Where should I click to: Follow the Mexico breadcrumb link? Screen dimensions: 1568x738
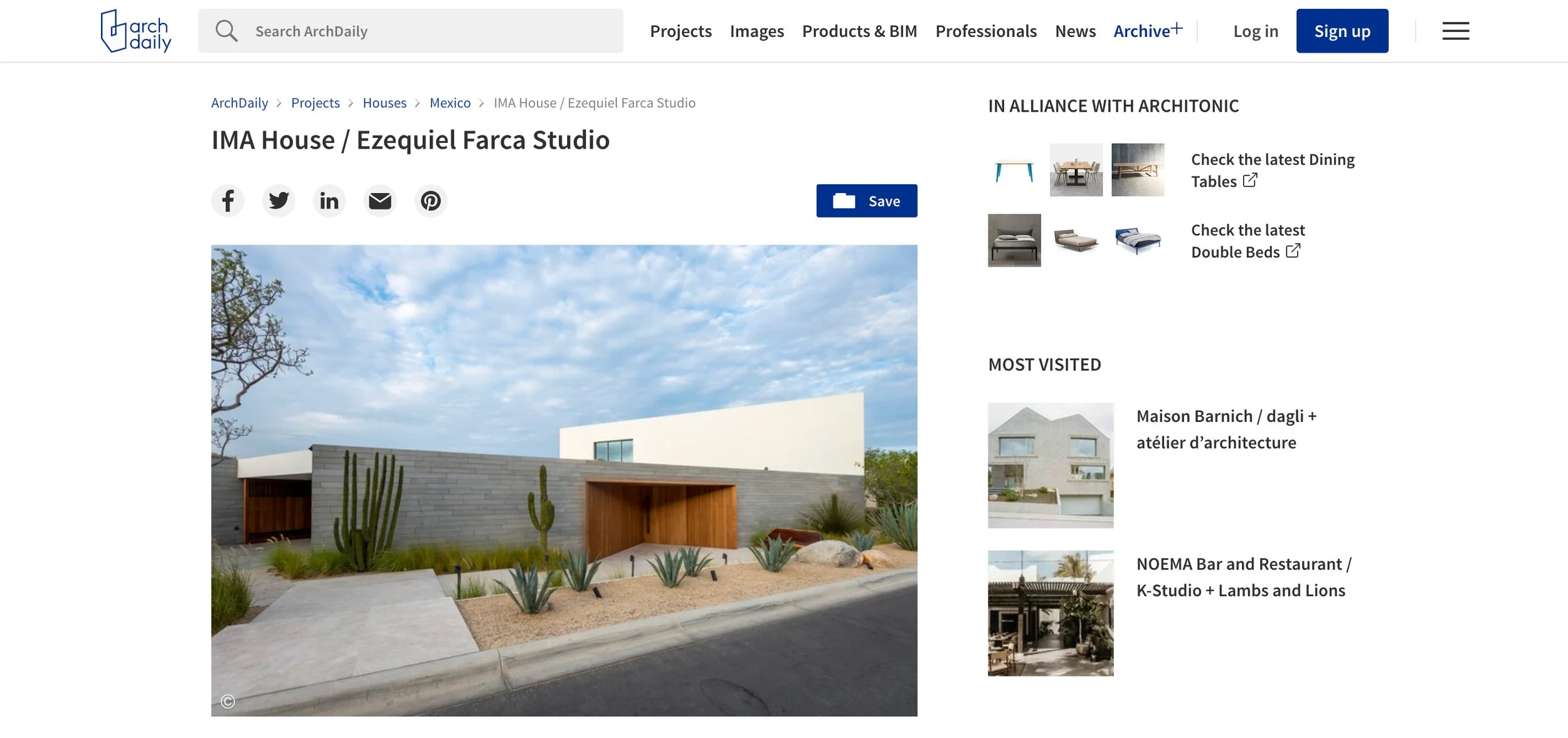450,103
